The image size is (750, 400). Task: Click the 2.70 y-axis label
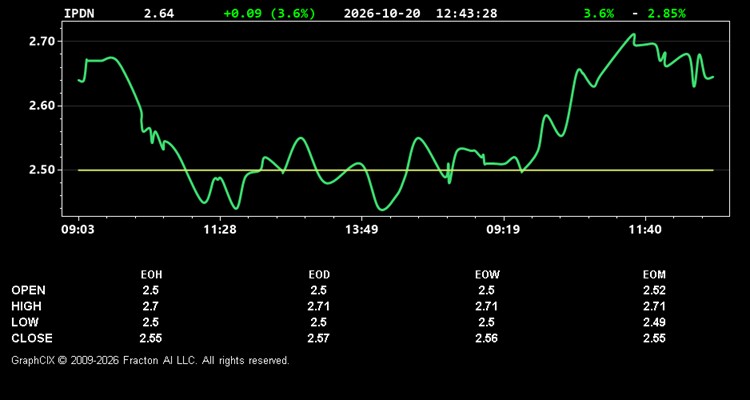point(42,42)
